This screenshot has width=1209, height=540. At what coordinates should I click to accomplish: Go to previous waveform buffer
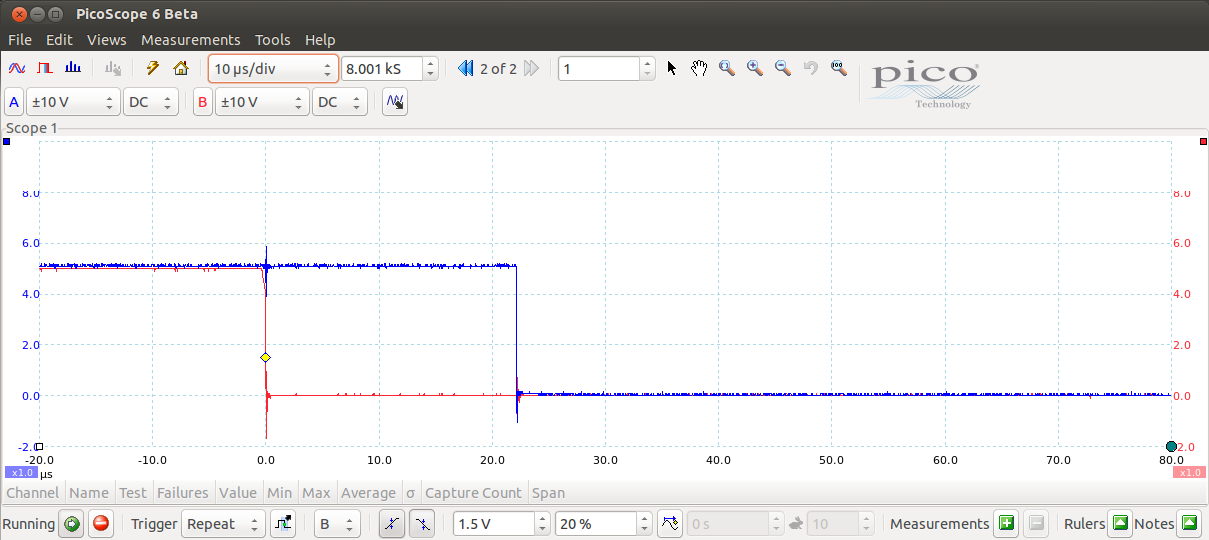tap(466, 68)
